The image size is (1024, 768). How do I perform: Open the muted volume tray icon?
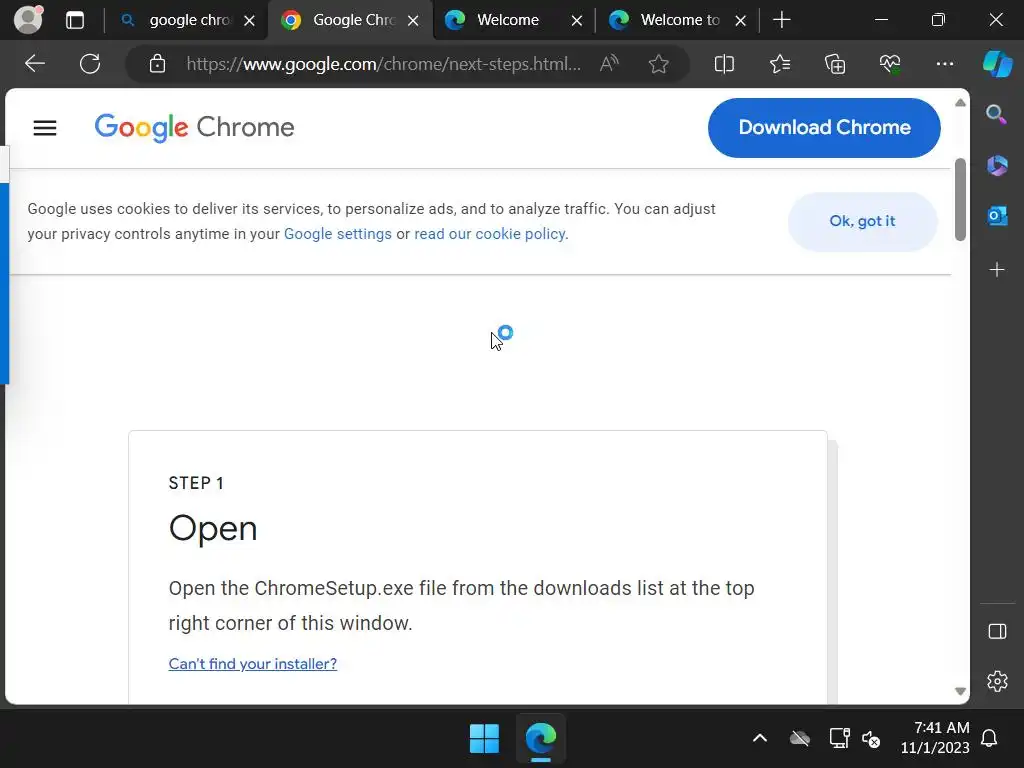871,739
